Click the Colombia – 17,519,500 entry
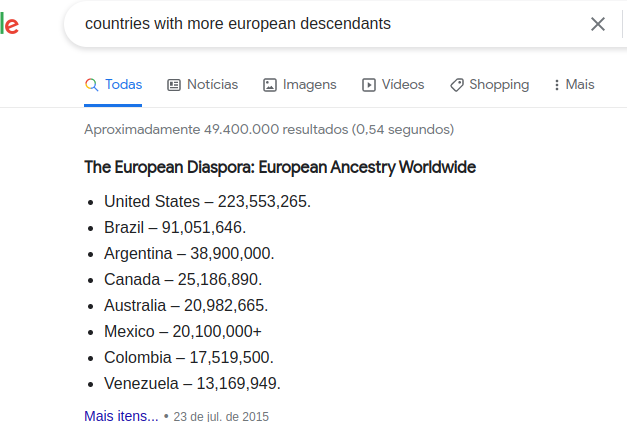Screen dimensions: 627x422 pyautogui.click(x=189, y=357)
